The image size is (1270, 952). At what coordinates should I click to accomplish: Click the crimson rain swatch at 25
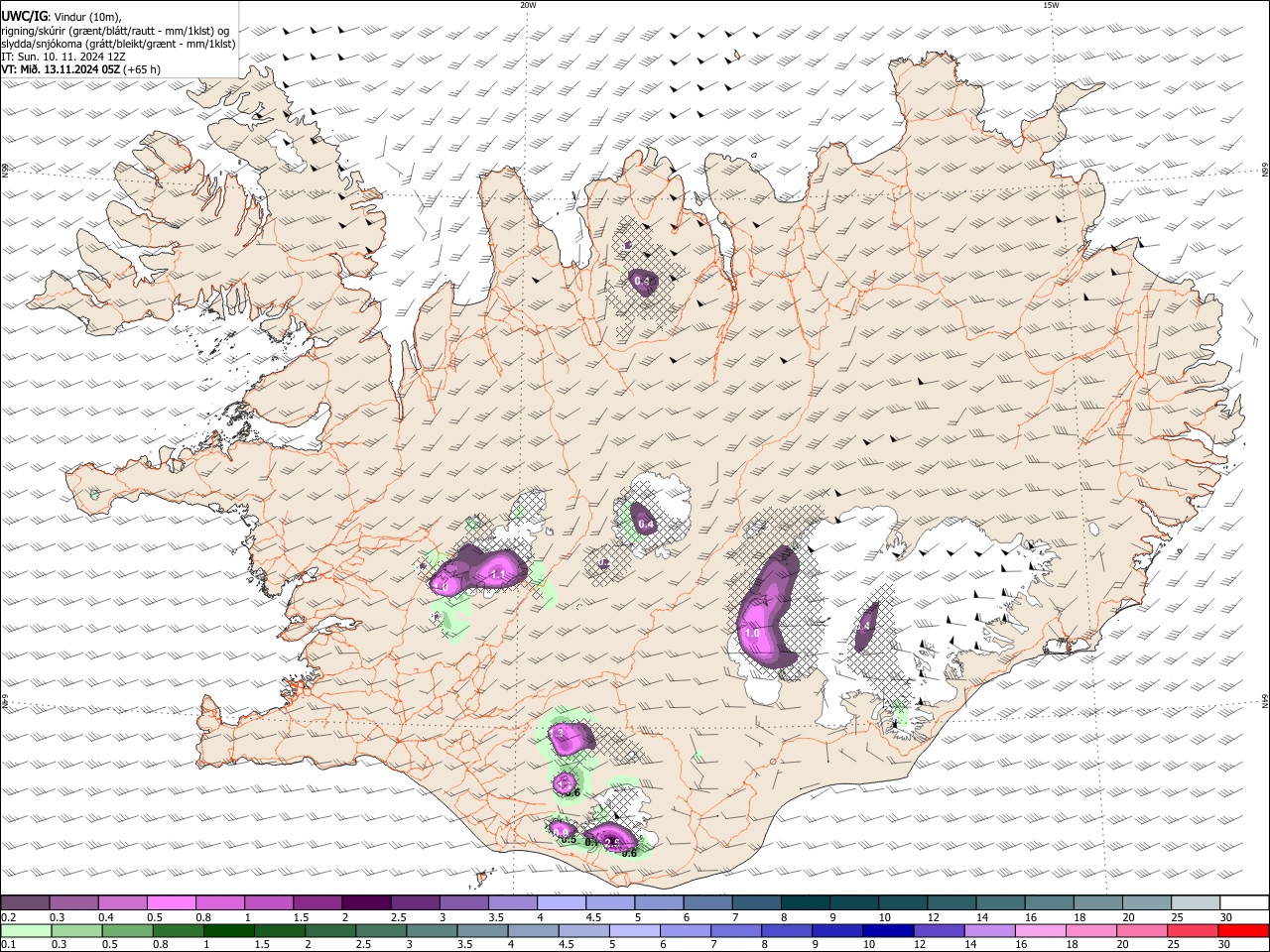(1192, 931)
